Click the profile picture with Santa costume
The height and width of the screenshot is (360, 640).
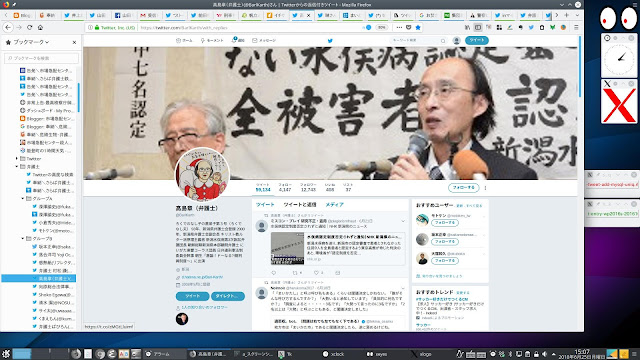(x=202, y=175)
